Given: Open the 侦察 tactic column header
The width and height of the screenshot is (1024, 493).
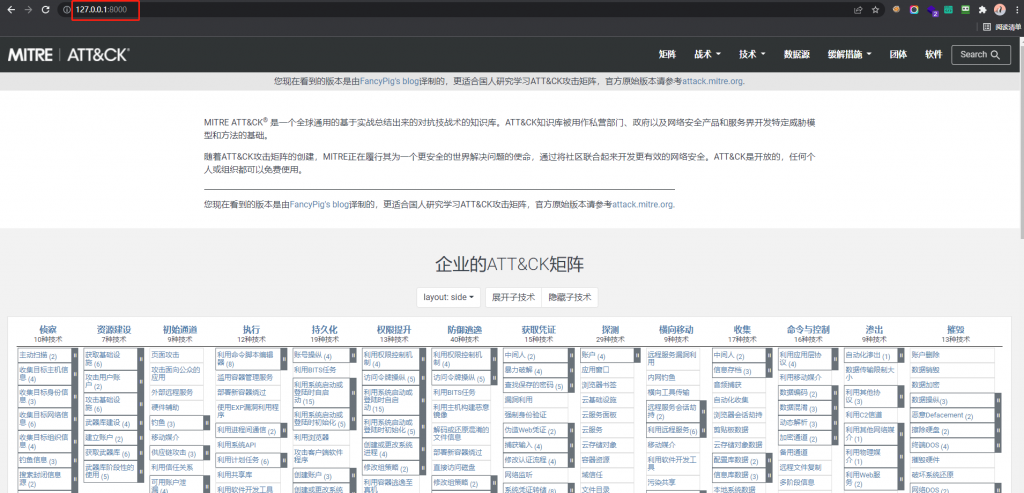Looking at the screenshot, I should click(48, 330).
